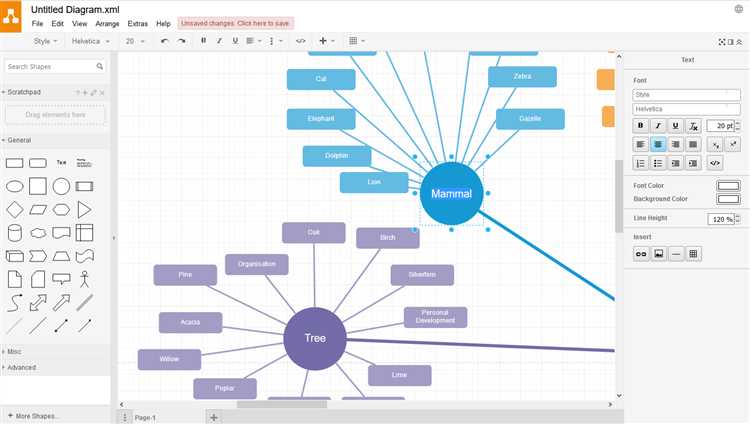Insert a link using chain icon
Screen dimensions: 750x424
[x=641, y=254]
